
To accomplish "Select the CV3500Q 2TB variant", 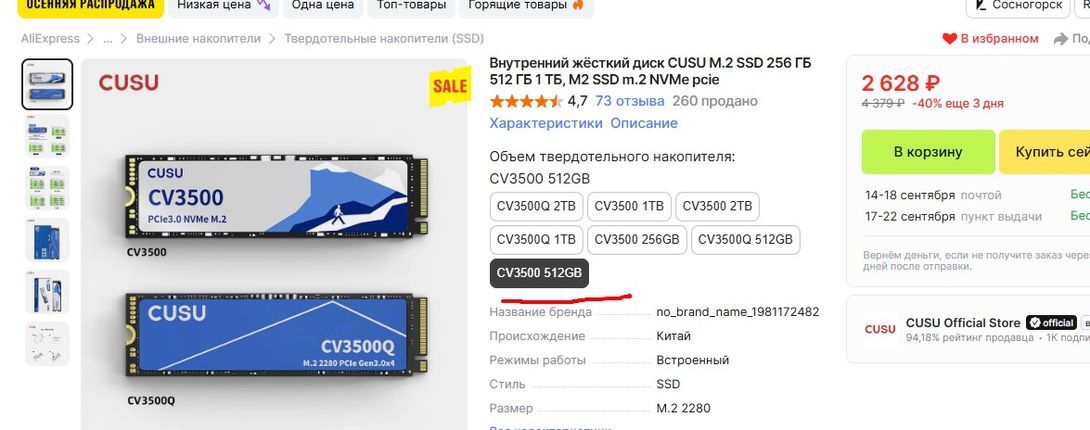I will [x=536, y=206].
